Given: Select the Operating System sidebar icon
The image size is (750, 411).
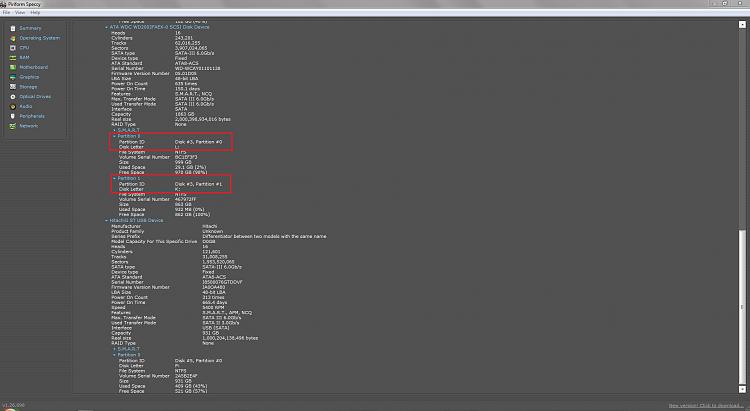Looking at the screenshot, I should pyautogui.click(x=13, y=38).
